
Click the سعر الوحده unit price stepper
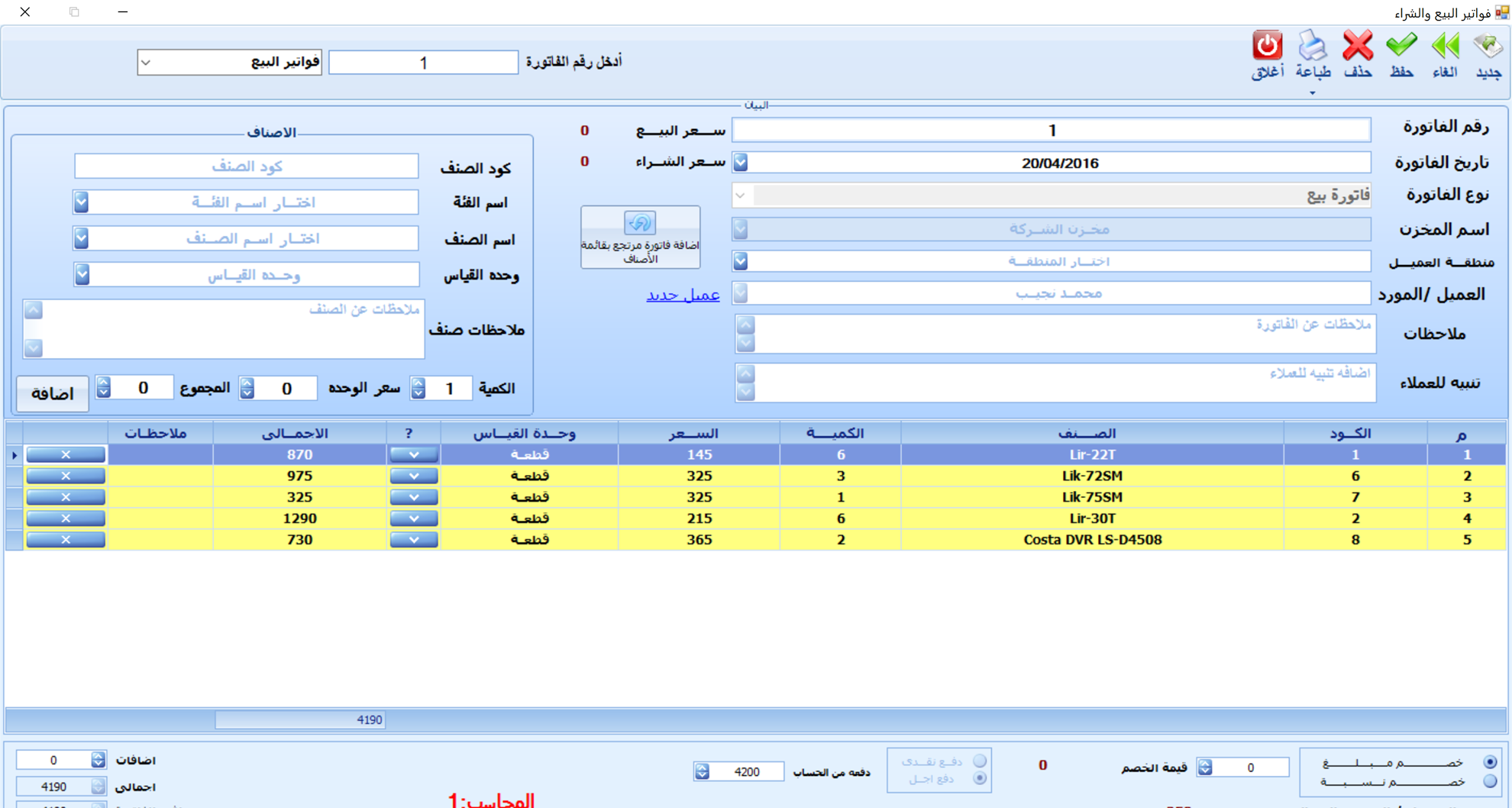247,388
